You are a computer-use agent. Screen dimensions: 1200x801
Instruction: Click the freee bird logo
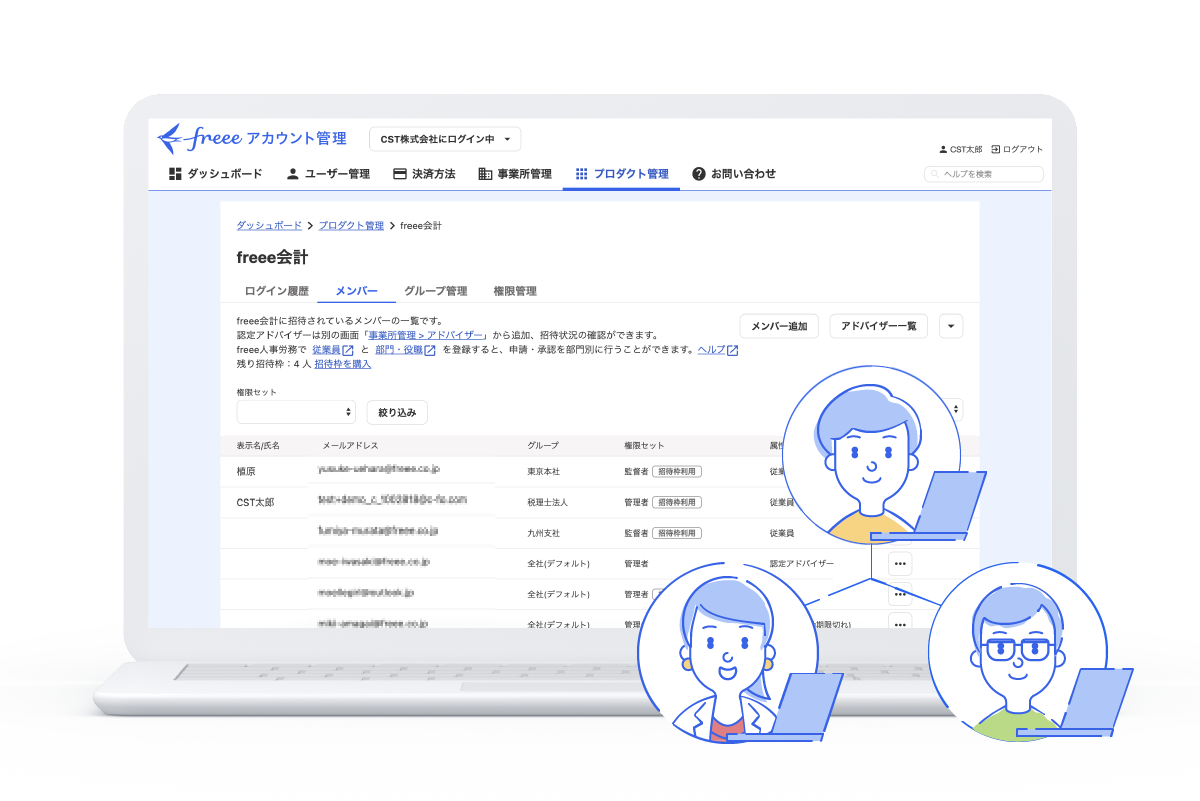point(171,137)
